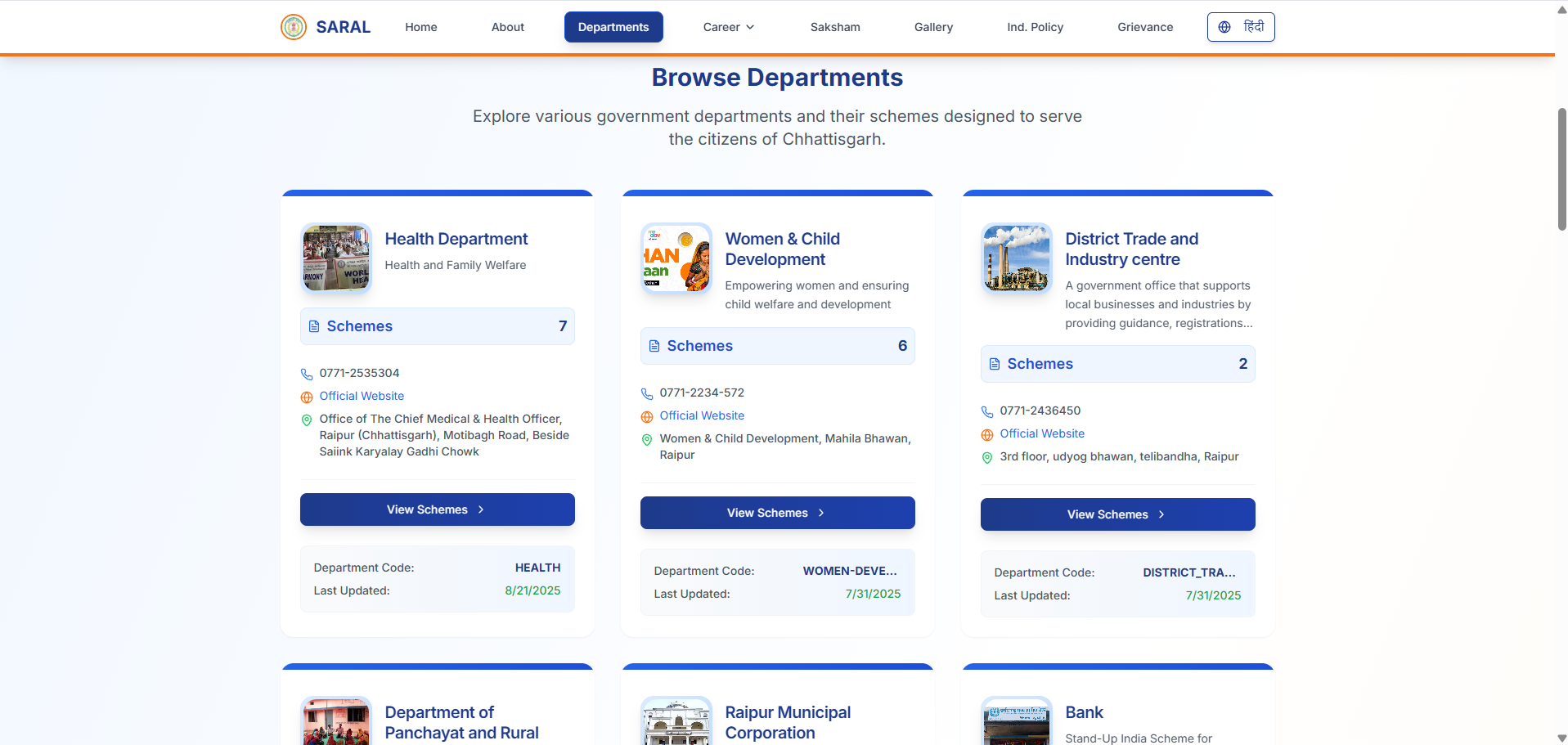Click the District Trade and Industry centre title
This screenshot has height=745, width=1568.
click(x=1132, y=249)
